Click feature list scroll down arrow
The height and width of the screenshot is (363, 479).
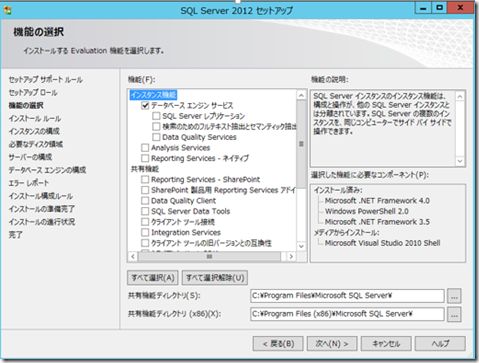(x=301, y=246)
